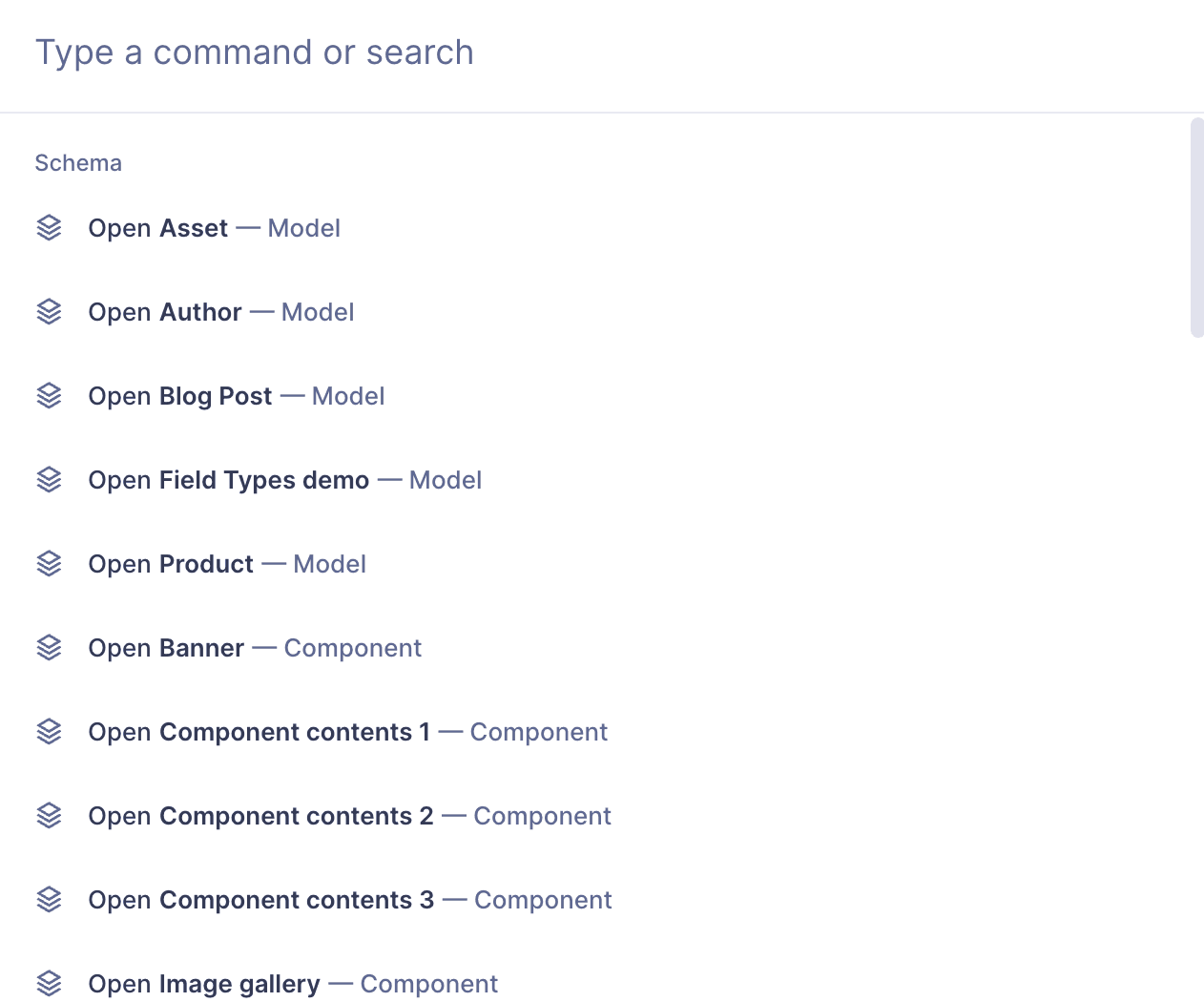Screen dimensions: 1204x1002
Task: Click the icon for Component contents 1
Action: pyautogui.click(x=49, y=732)
